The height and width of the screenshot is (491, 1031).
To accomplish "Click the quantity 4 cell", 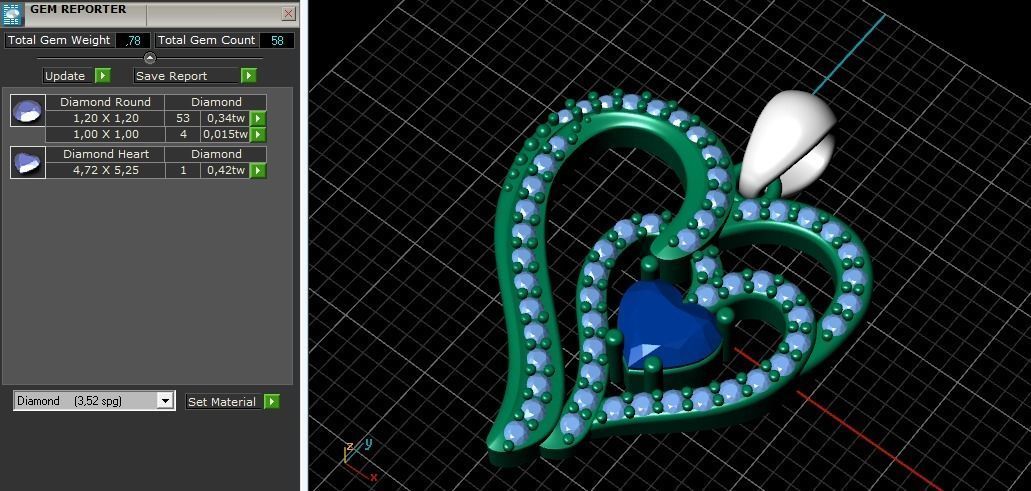I will (x=183, y=134).
